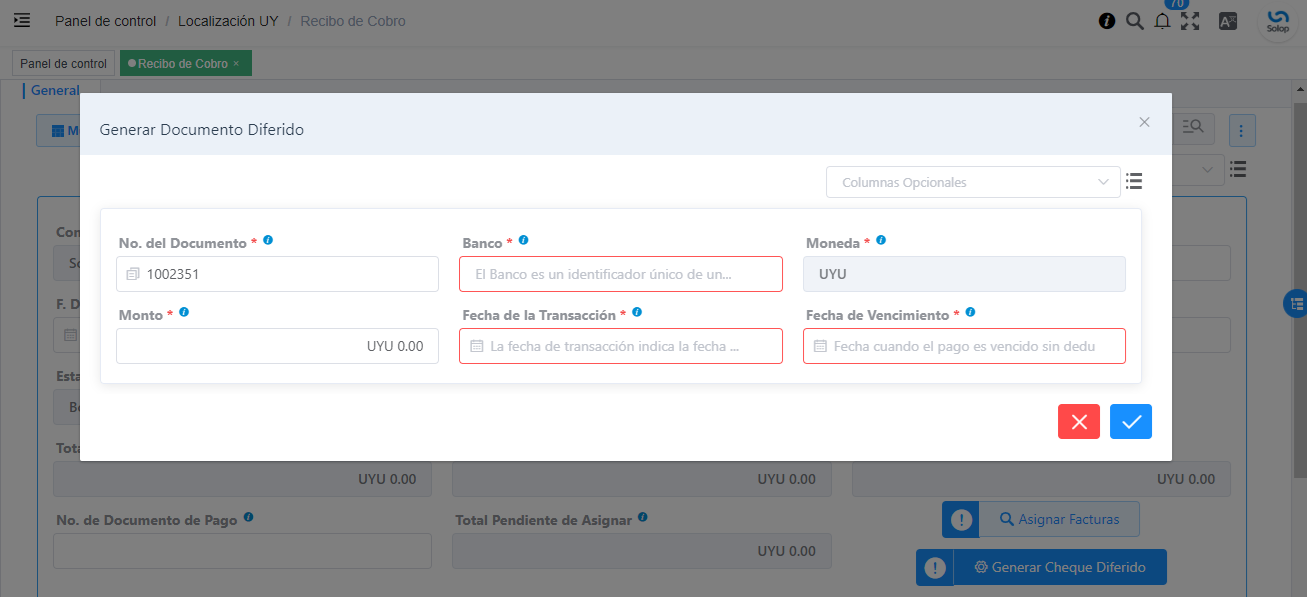This screenshot has width=1307, height=597.
Task: Confirm with the blue checkmark button
Action: point(1131,422)
